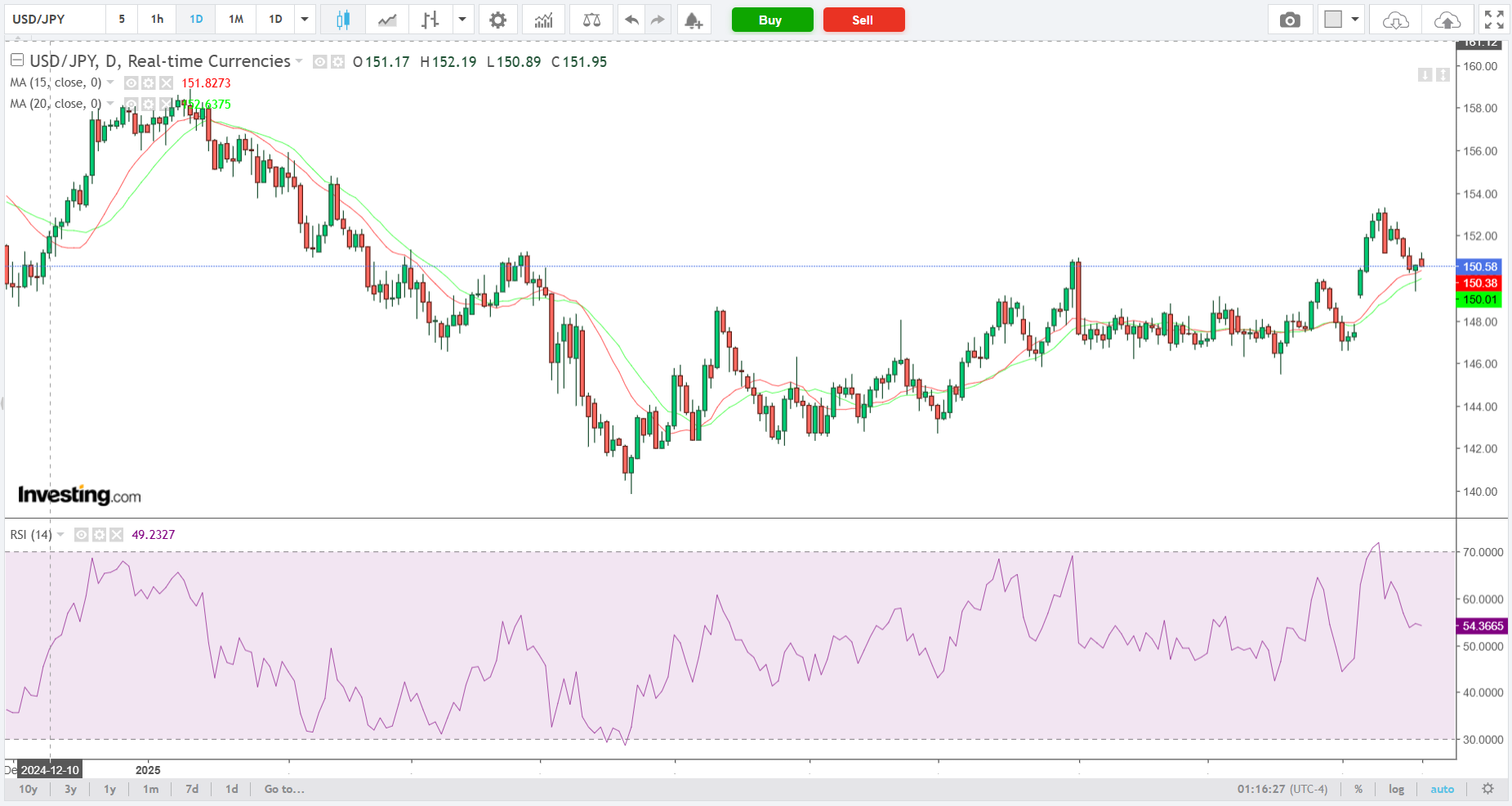Toggle the log scale option

[1396, 789]
